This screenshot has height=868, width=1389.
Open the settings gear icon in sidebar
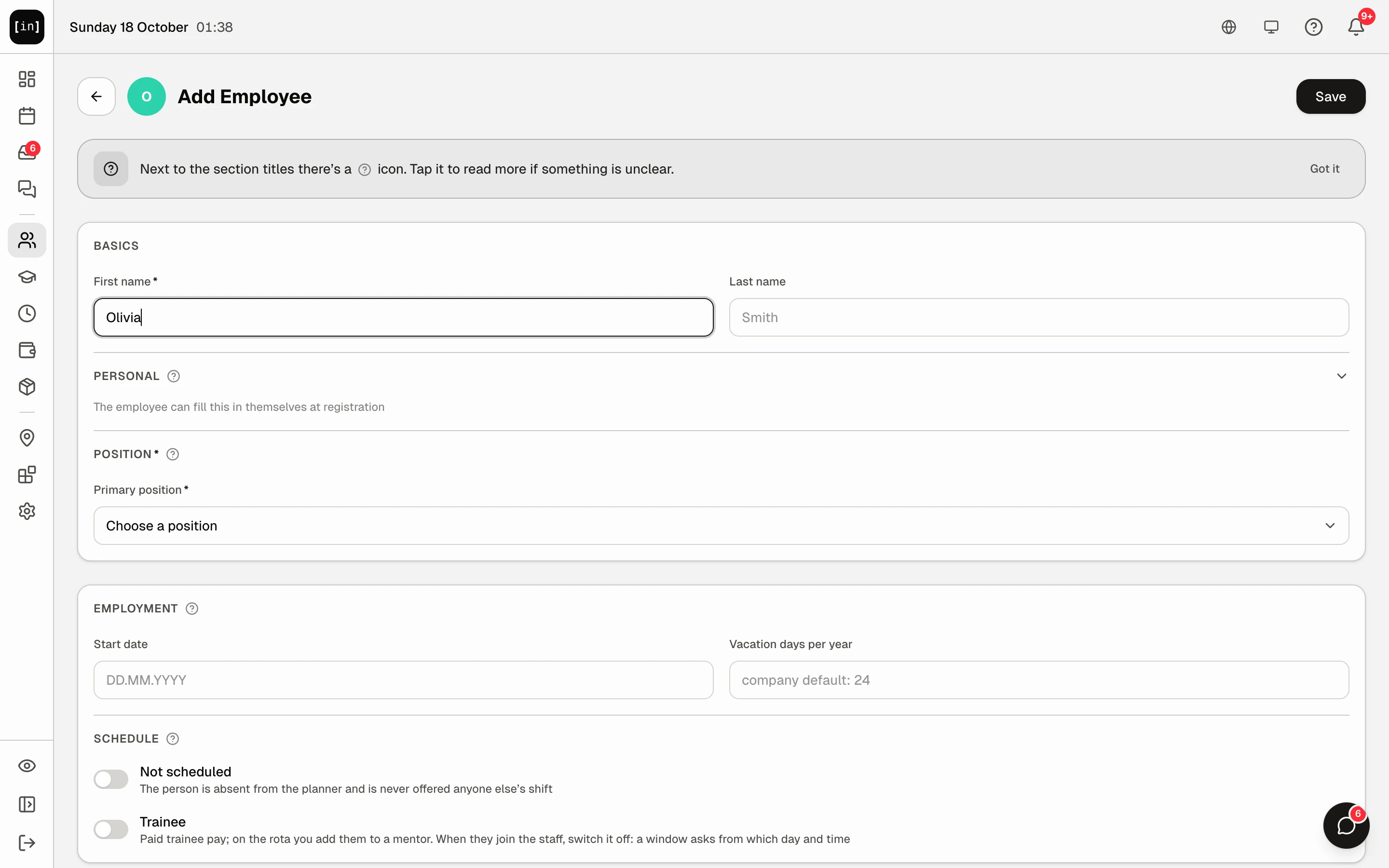pyautogui.click(x=27, y=512)
